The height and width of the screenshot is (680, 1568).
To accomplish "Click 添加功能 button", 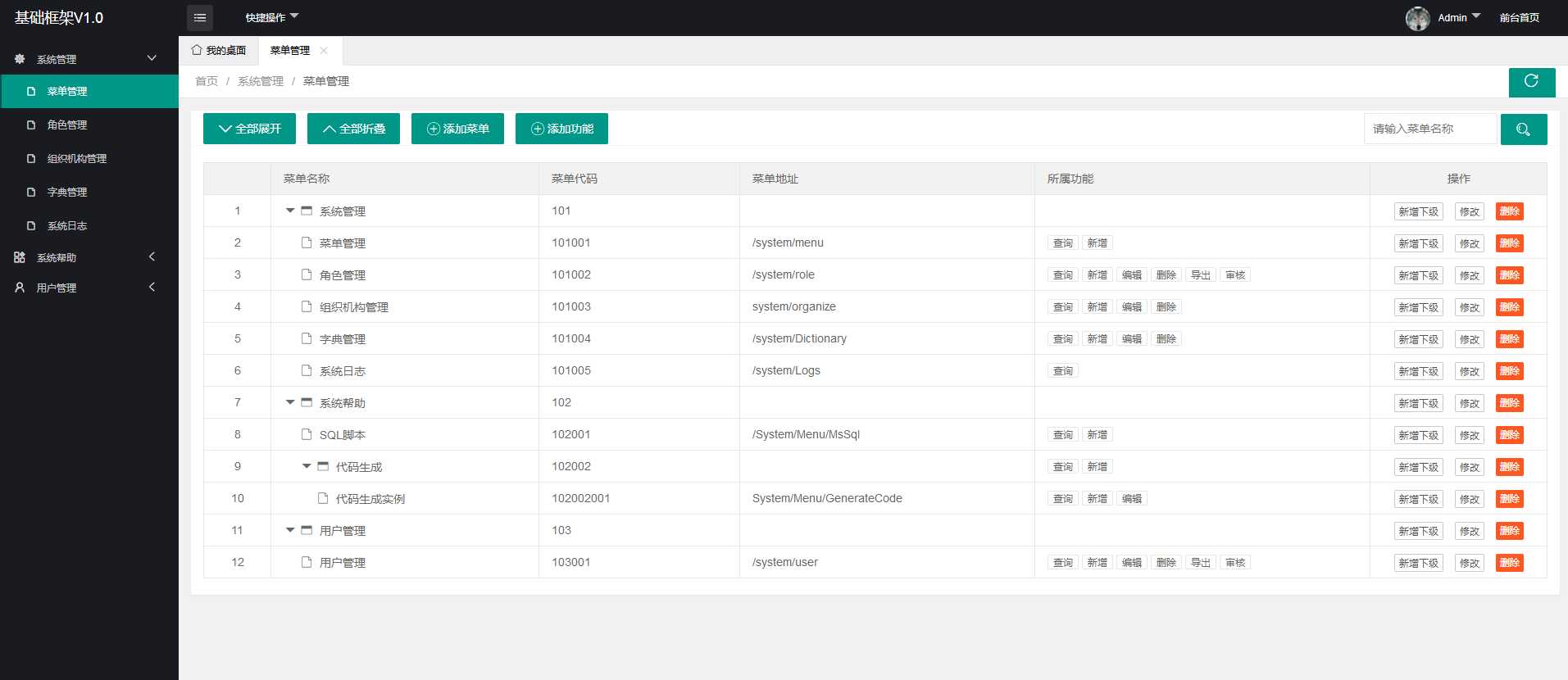I will (561, 129).
